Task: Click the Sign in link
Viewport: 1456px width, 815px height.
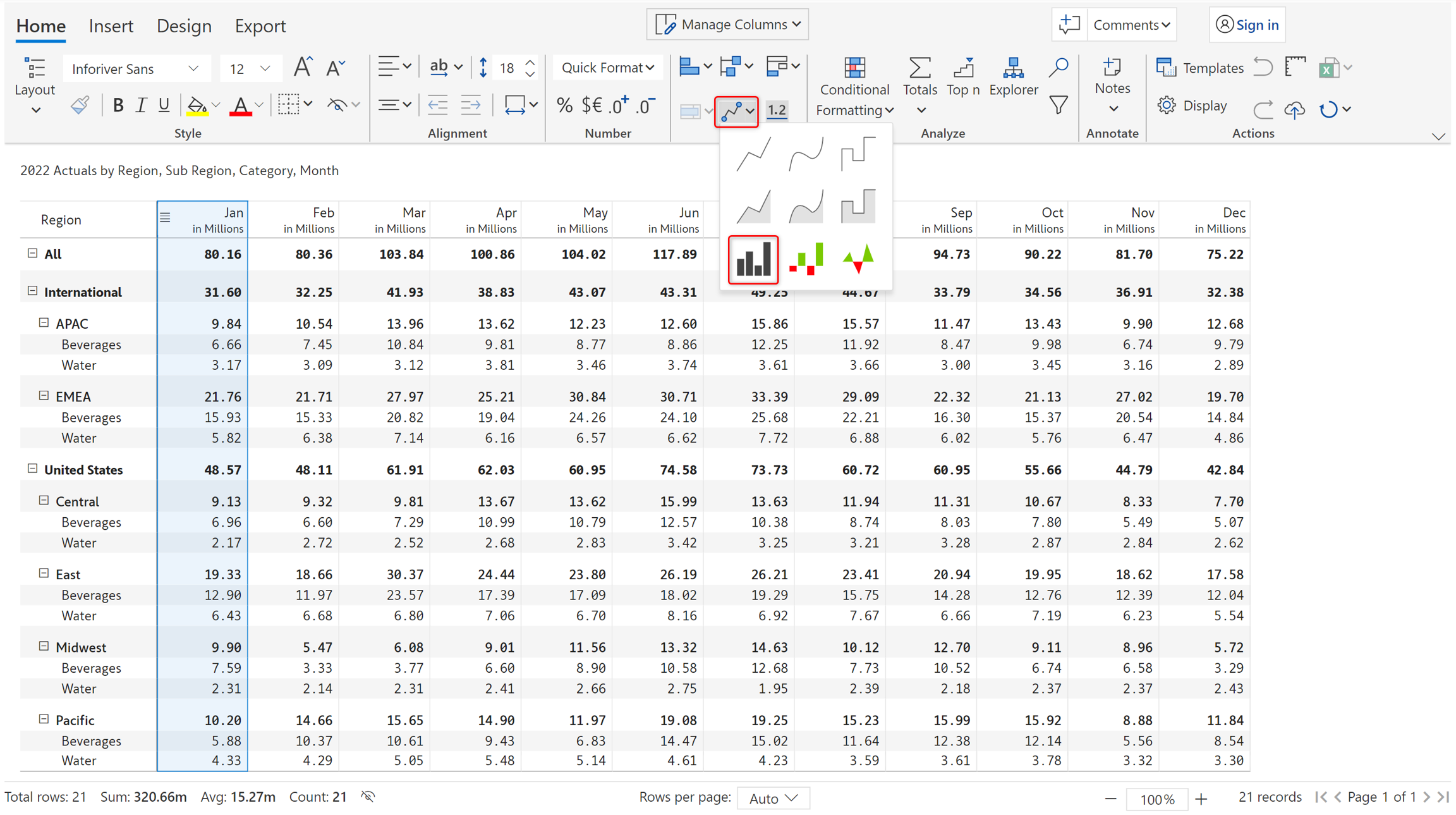Action: [1247, 25]
